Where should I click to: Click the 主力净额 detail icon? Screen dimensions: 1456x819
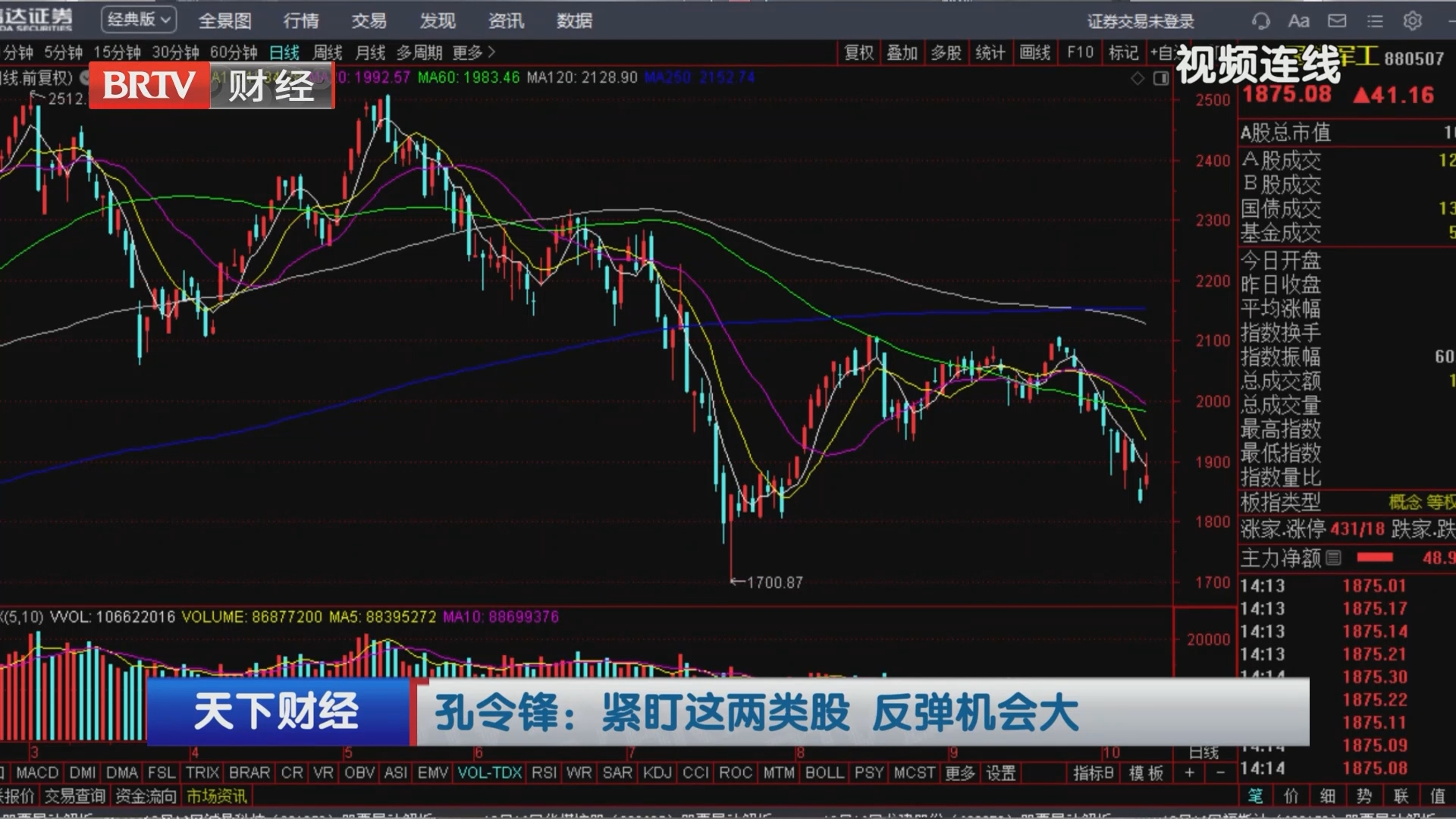pos(1334,558)
